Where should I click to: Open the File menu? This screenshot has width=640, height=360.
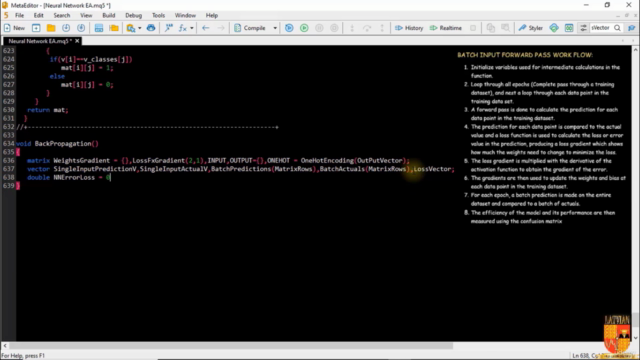pyautogui.click(x=19, y=15)
